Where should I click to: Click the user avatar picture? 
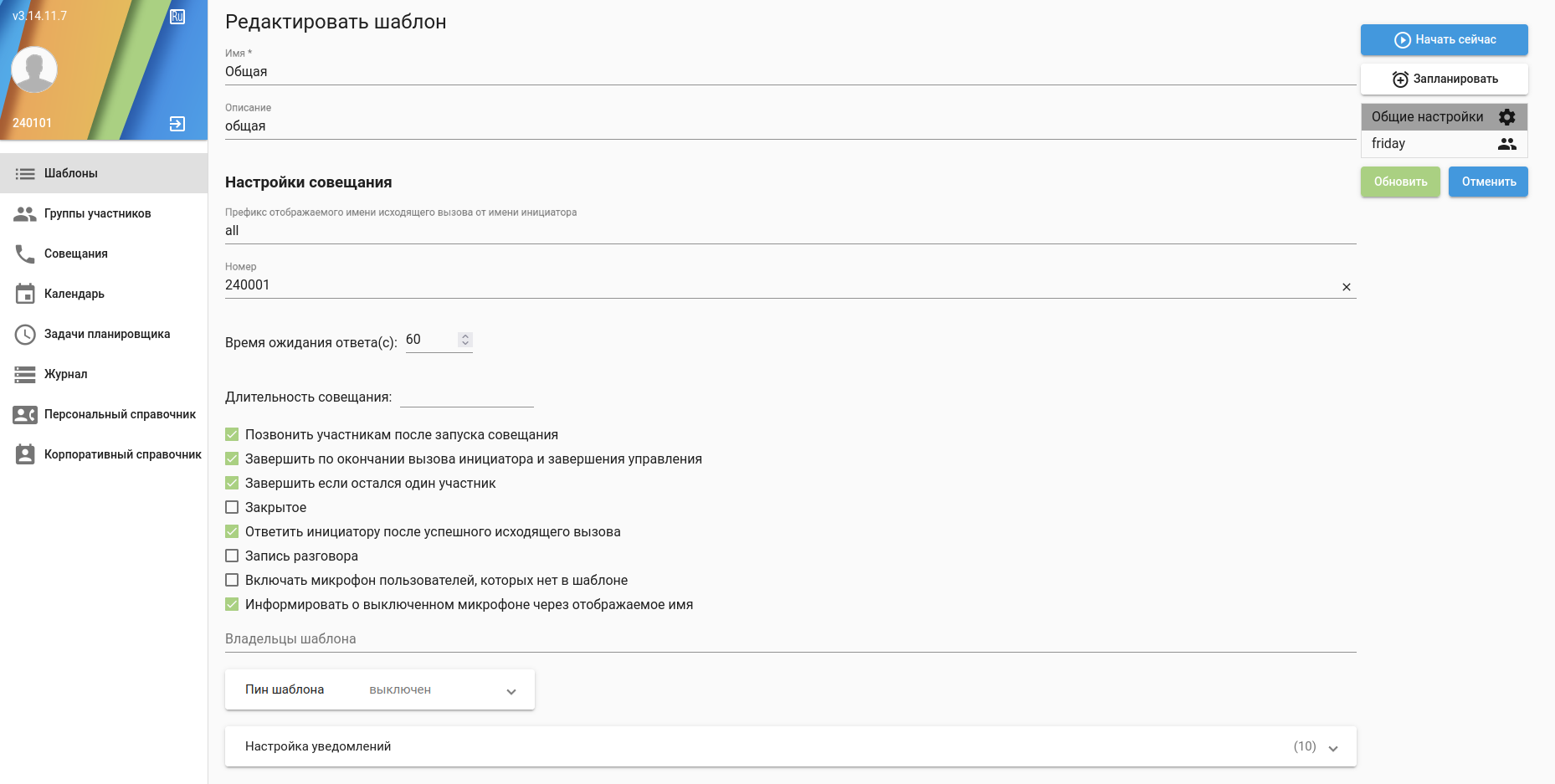34,69
